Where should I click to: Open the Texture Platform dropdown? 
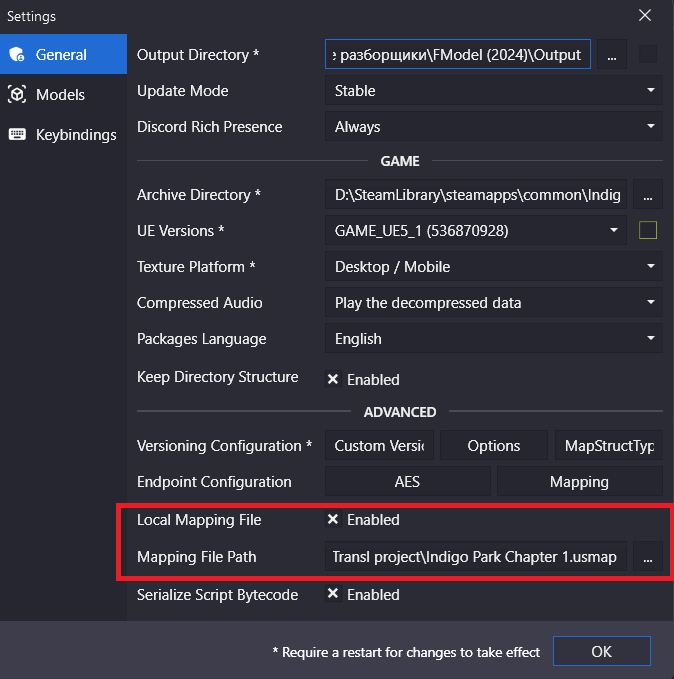(493, 267)
